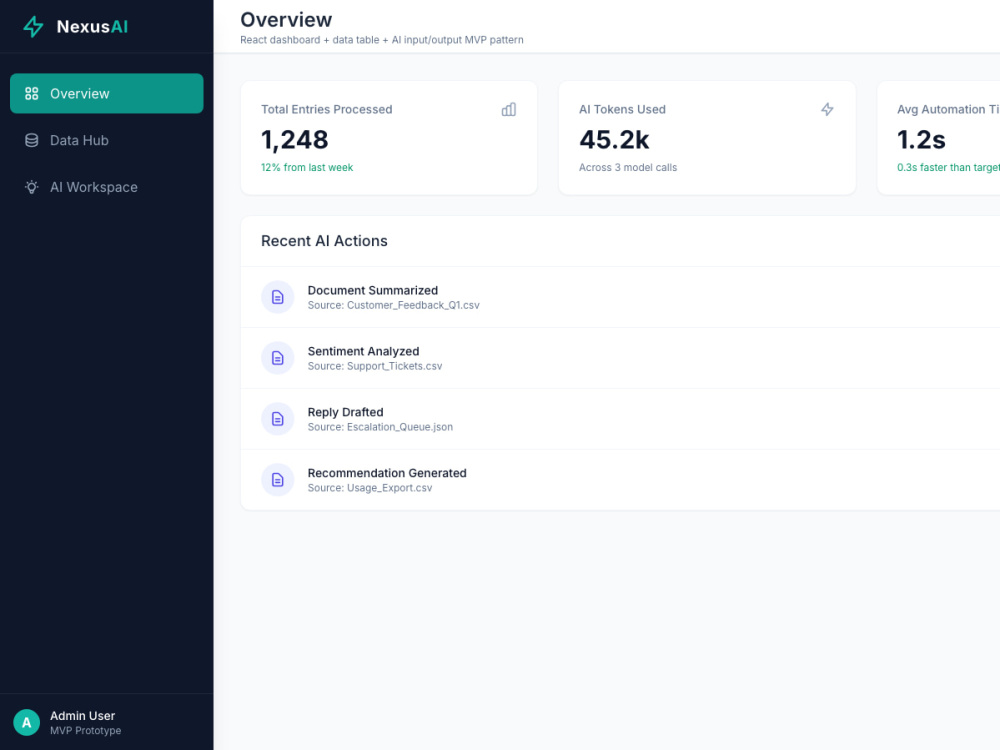Click the Across 3 model calls text
The image size is (1000, 750).
pyautogui.click(x=628, y=168)
